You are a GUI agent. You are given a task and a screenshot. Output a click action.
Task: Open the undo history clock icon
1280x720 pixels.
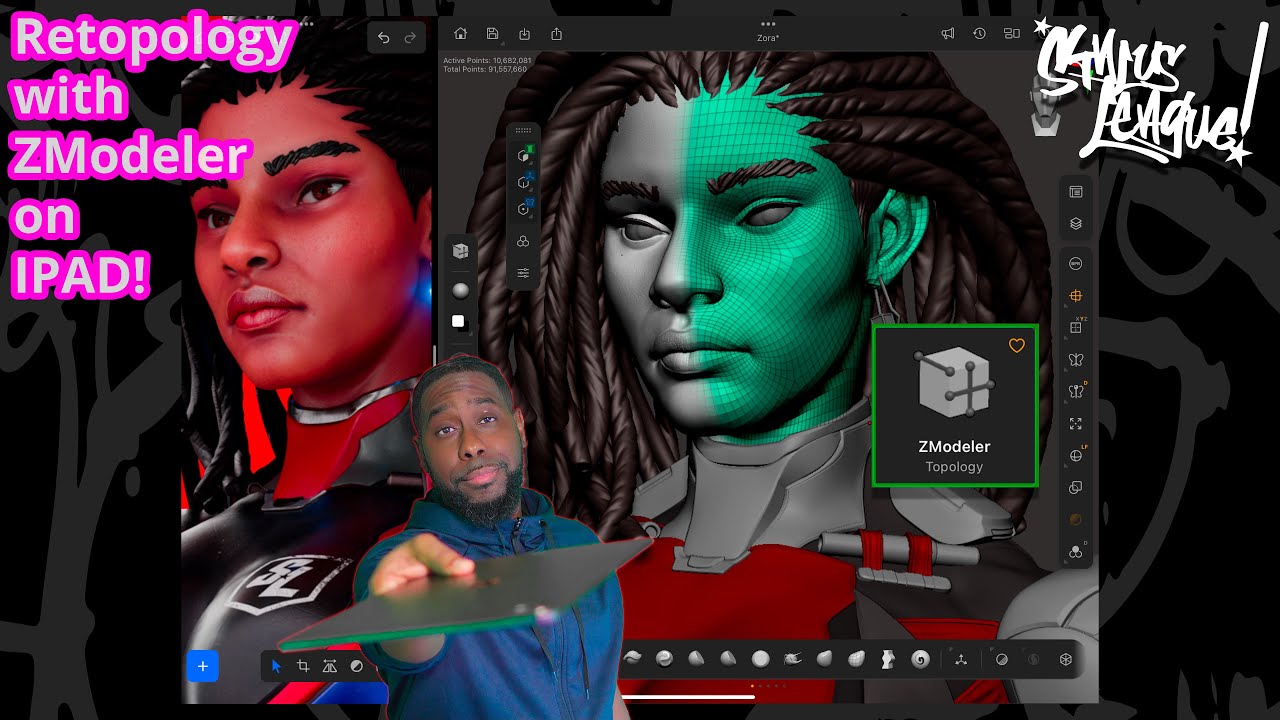pos(979,34)
